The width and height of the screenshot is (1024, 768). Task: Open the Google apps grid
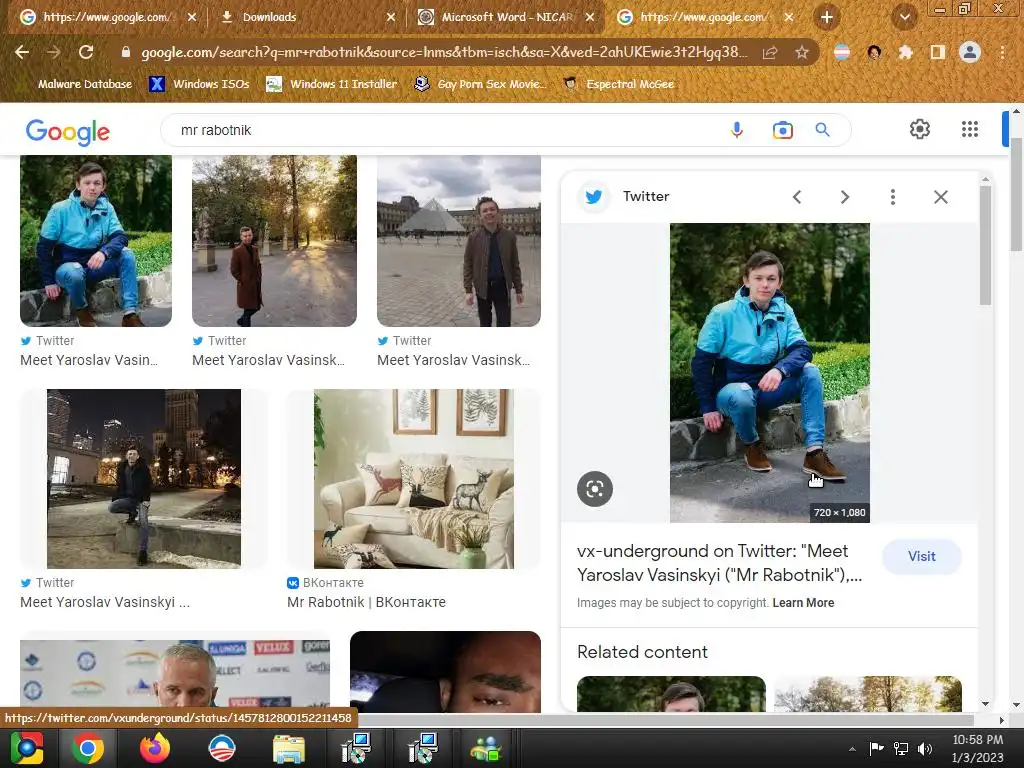click(x=970, y=129)
